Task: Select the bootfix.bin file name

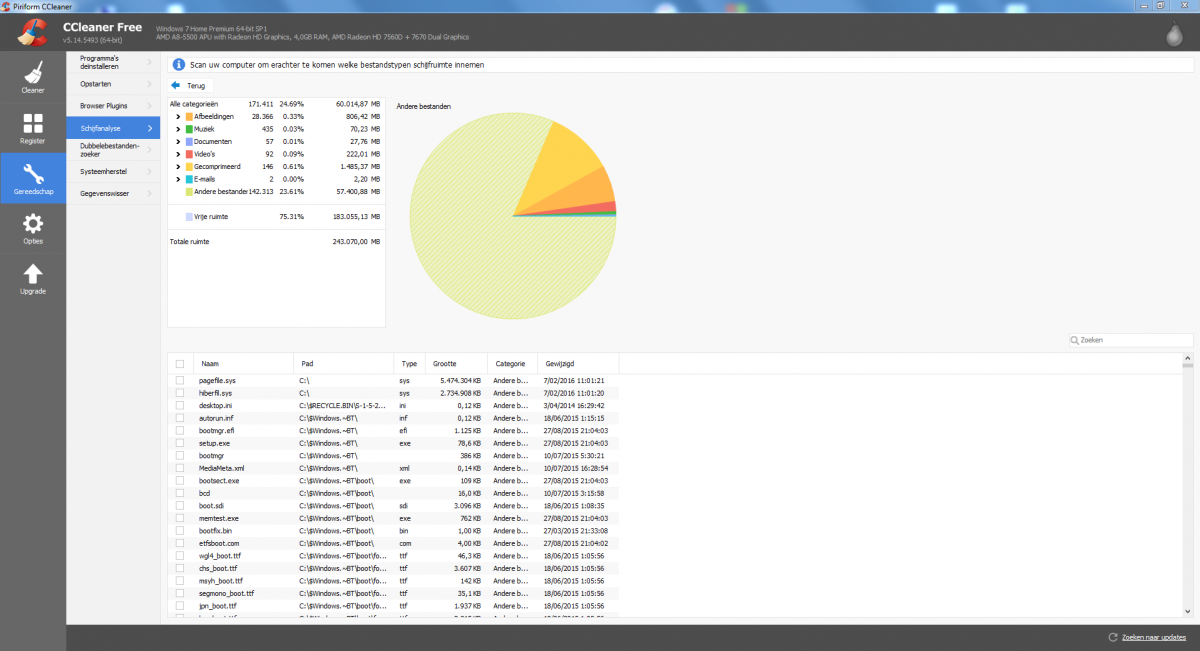Action: coord(216,531)
